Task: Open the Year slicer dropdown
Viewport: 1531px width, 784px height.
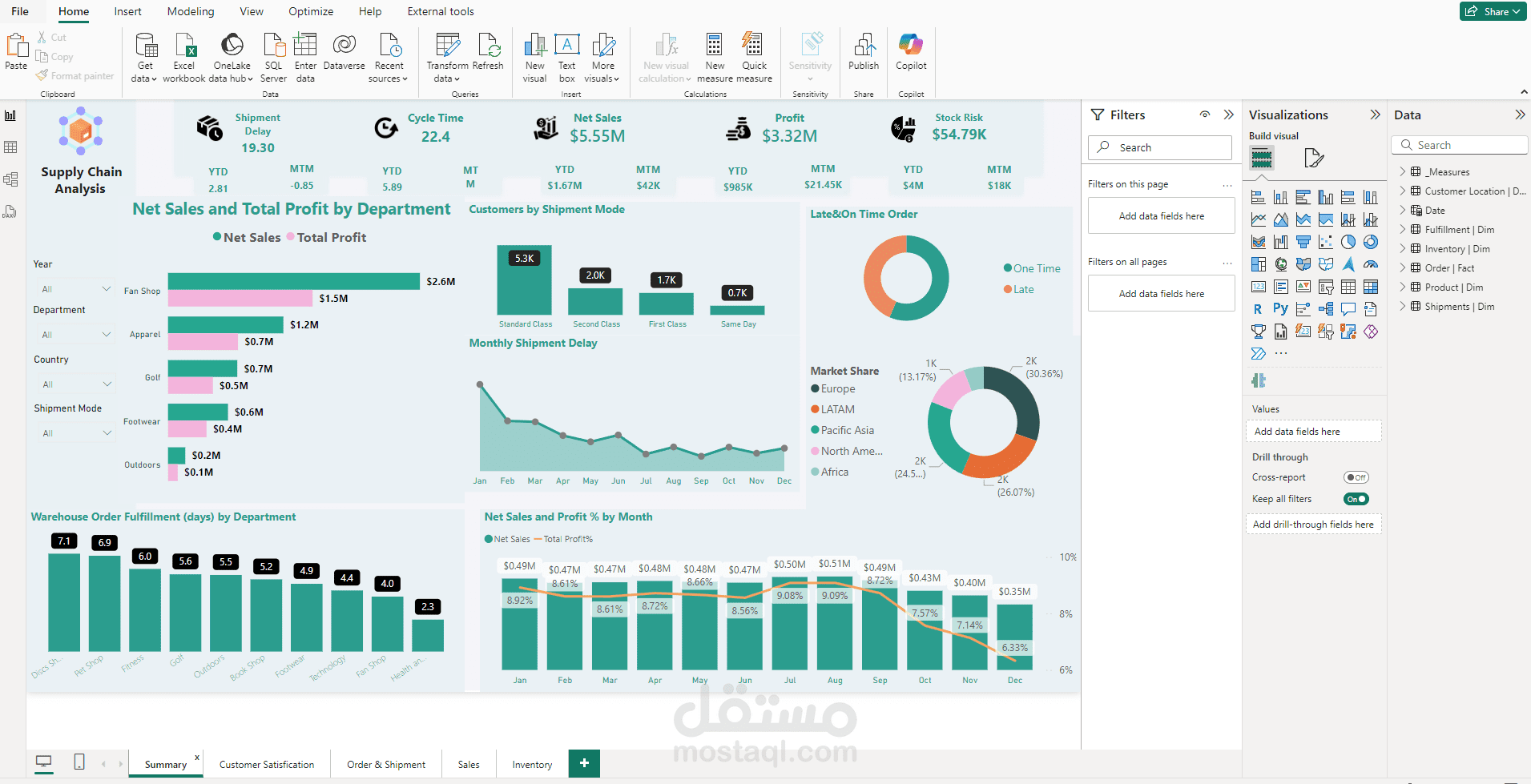Action: [x=75, y=288]
